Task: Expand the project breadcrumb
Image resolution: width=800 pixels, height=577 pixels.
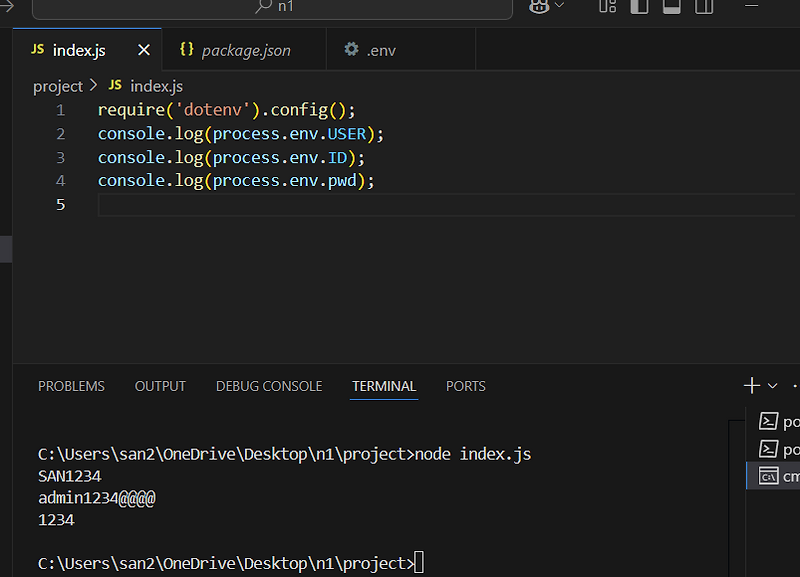Action: pyautogui.click(x=58, y=86)
